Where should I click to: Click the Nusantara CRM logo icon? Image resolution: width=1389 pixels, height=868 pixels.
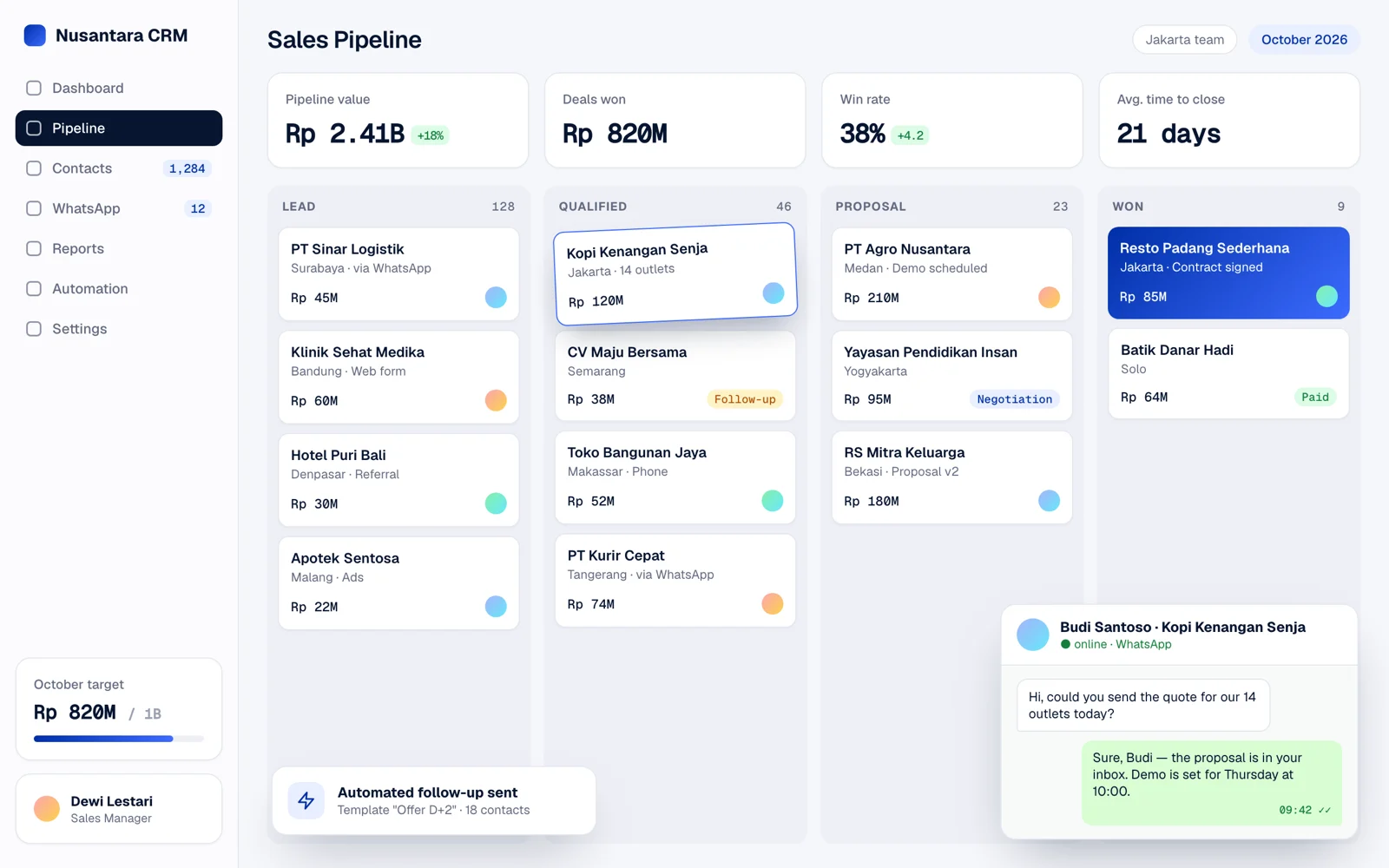[x=35, y=36]
